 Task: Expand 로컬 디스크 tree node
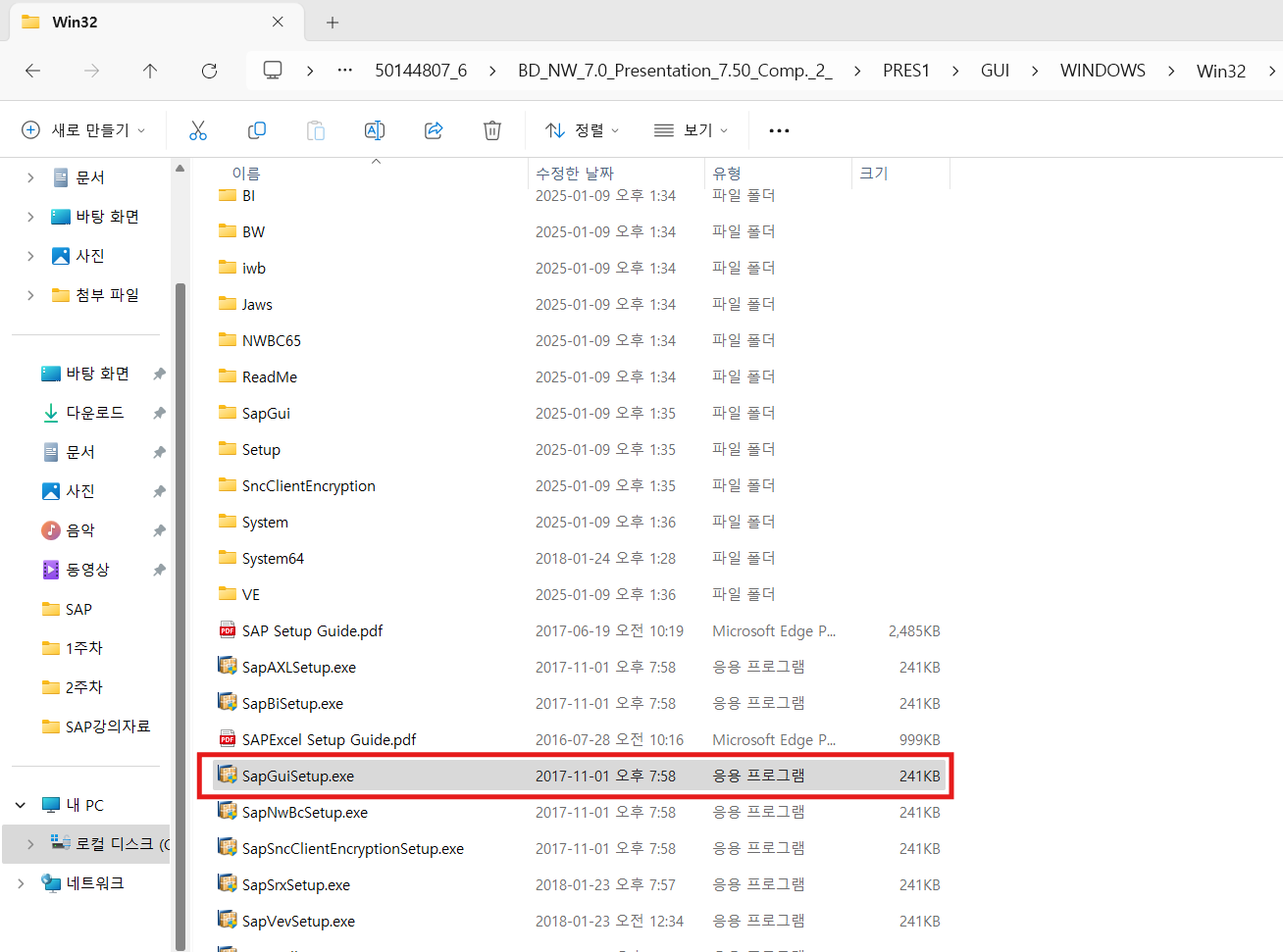[30, 844]
